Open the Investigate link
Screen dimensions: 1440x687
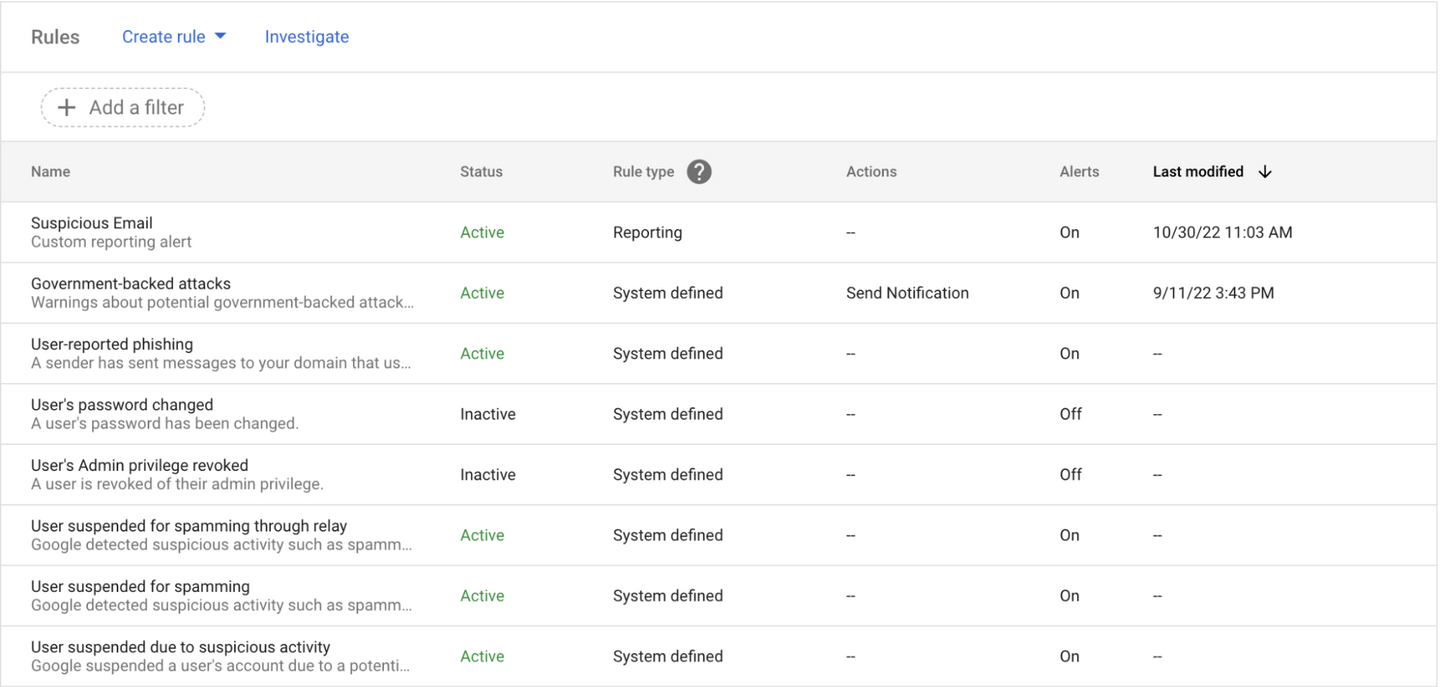(306, 37)
